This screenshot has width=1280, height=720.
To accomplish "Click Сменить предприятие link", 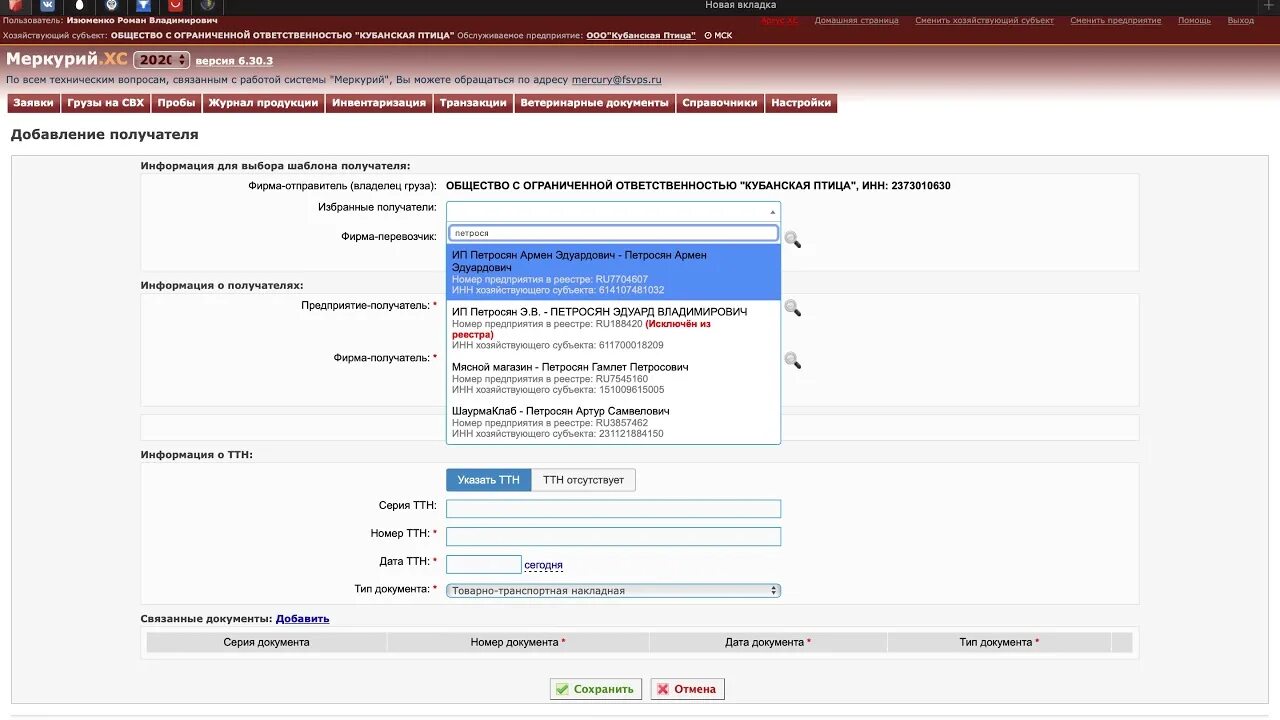I will [1115, 21].
